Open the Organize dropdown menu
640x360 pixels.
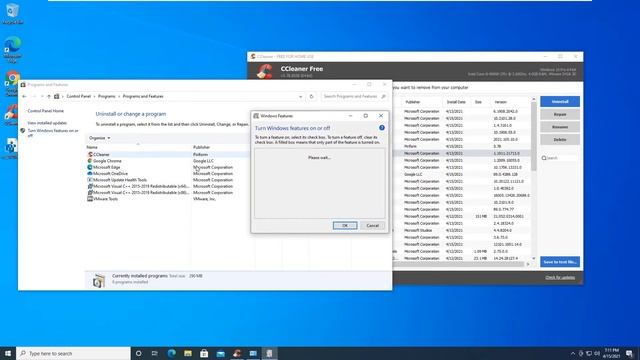99,138
